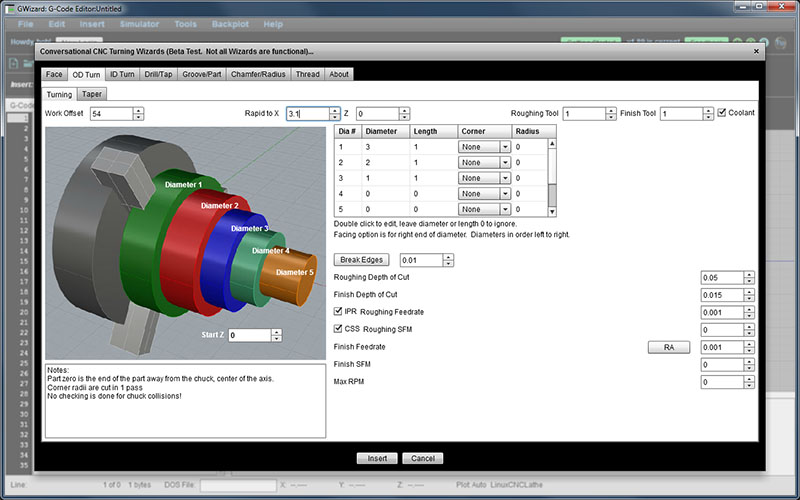800x500 pixels.
Task: Click the Notes text area
Action: 185,401
